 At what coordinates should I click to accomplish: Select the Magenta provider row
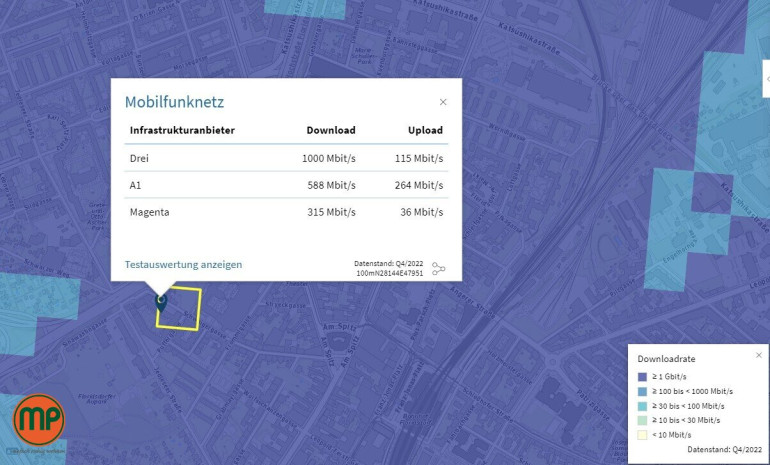click(x=286, y=212)
